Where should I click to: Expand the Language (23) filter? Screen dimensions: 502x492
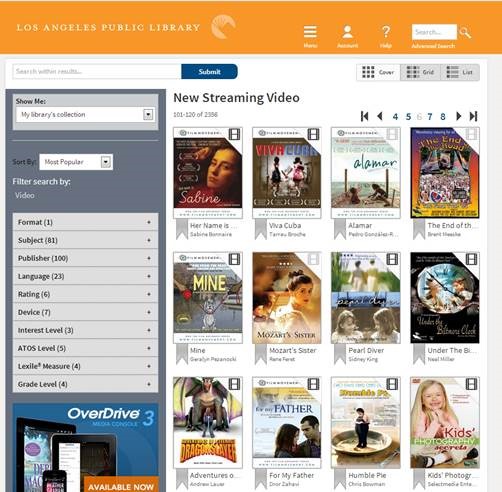pyautogui.click(x=85, y=276)
